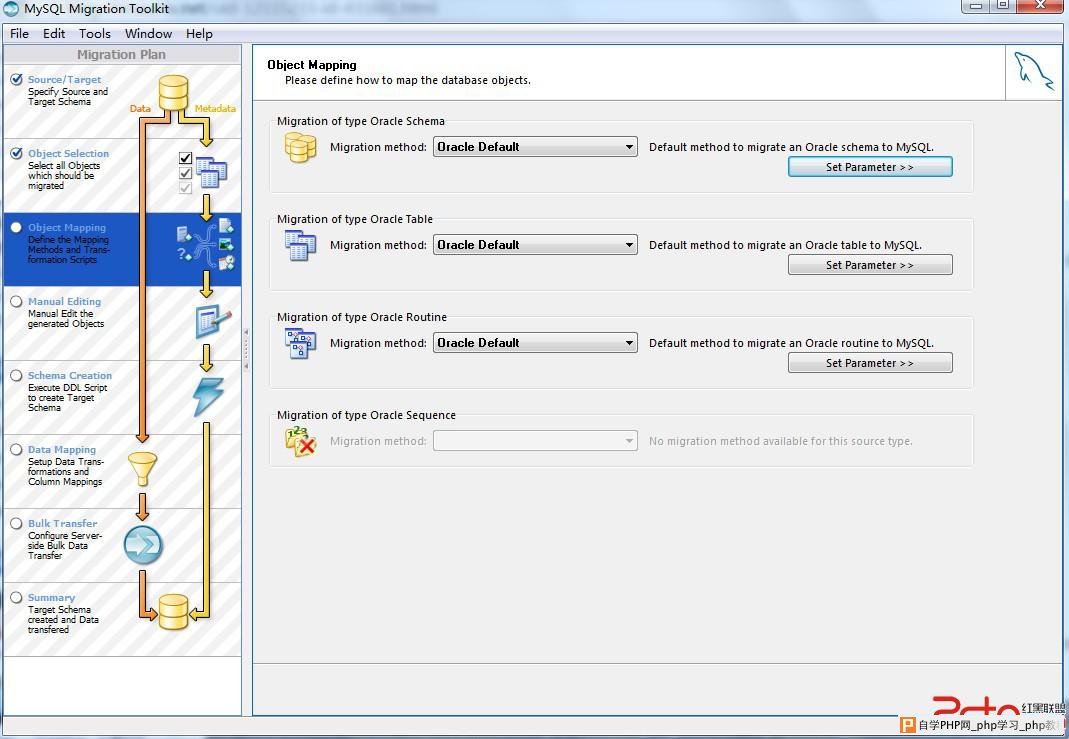This screenshot has width=1069, height=739.
Task: Click the Oracle Routine type icon
Action: tap(301, 344)
